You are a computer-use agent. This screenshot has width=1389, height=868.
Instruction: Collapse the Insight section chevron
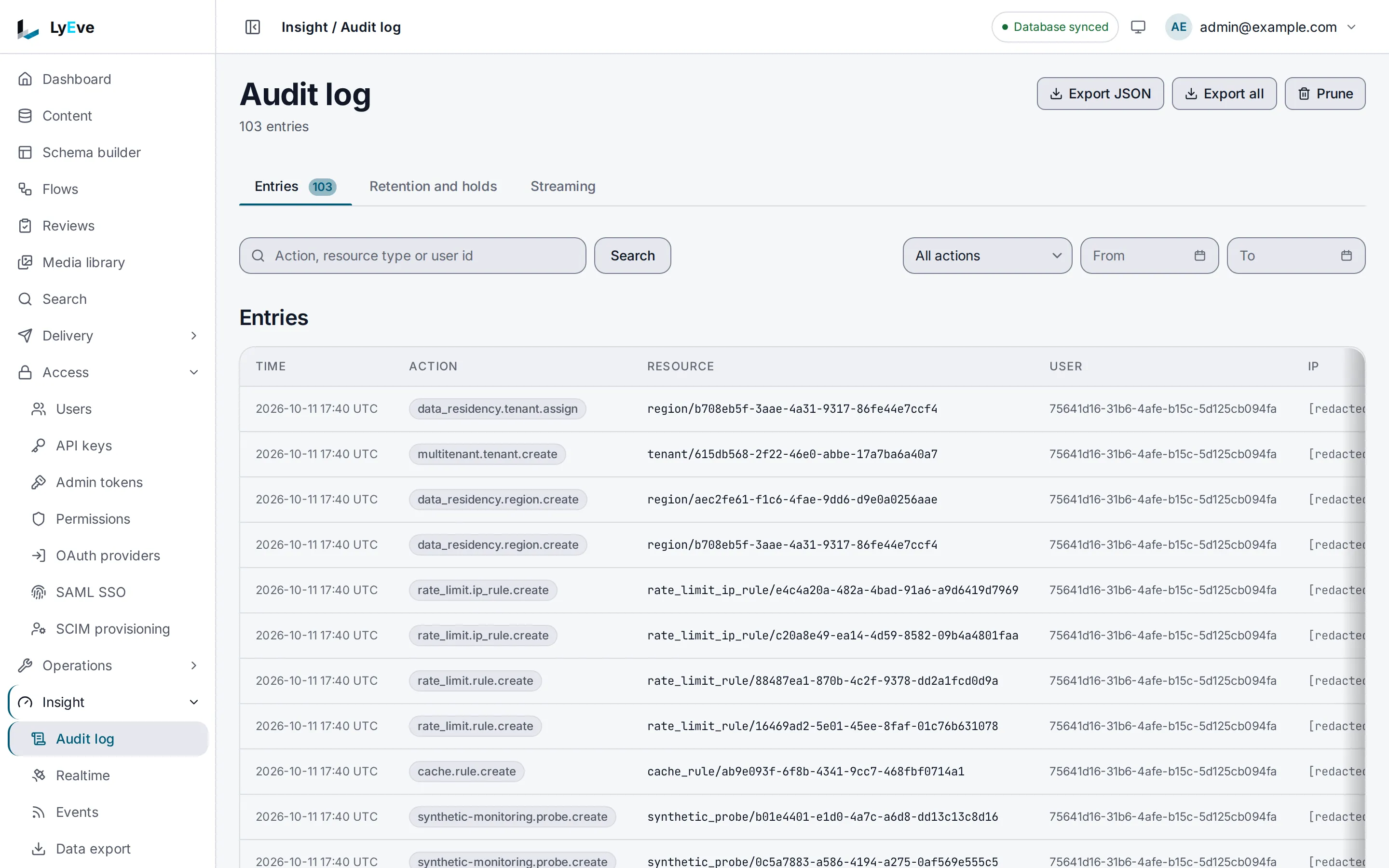(194, 703)
